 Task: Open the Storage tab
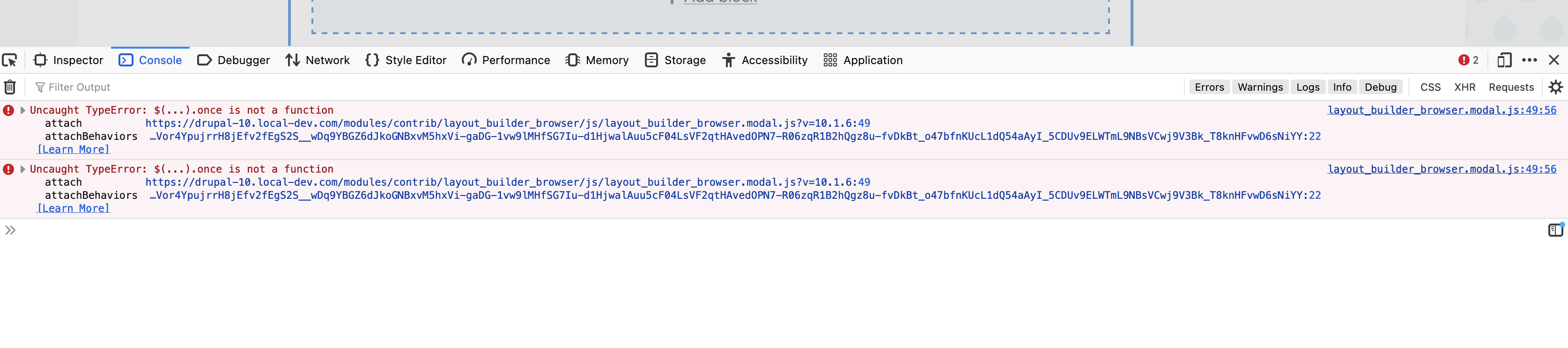(x=675, y=60)
